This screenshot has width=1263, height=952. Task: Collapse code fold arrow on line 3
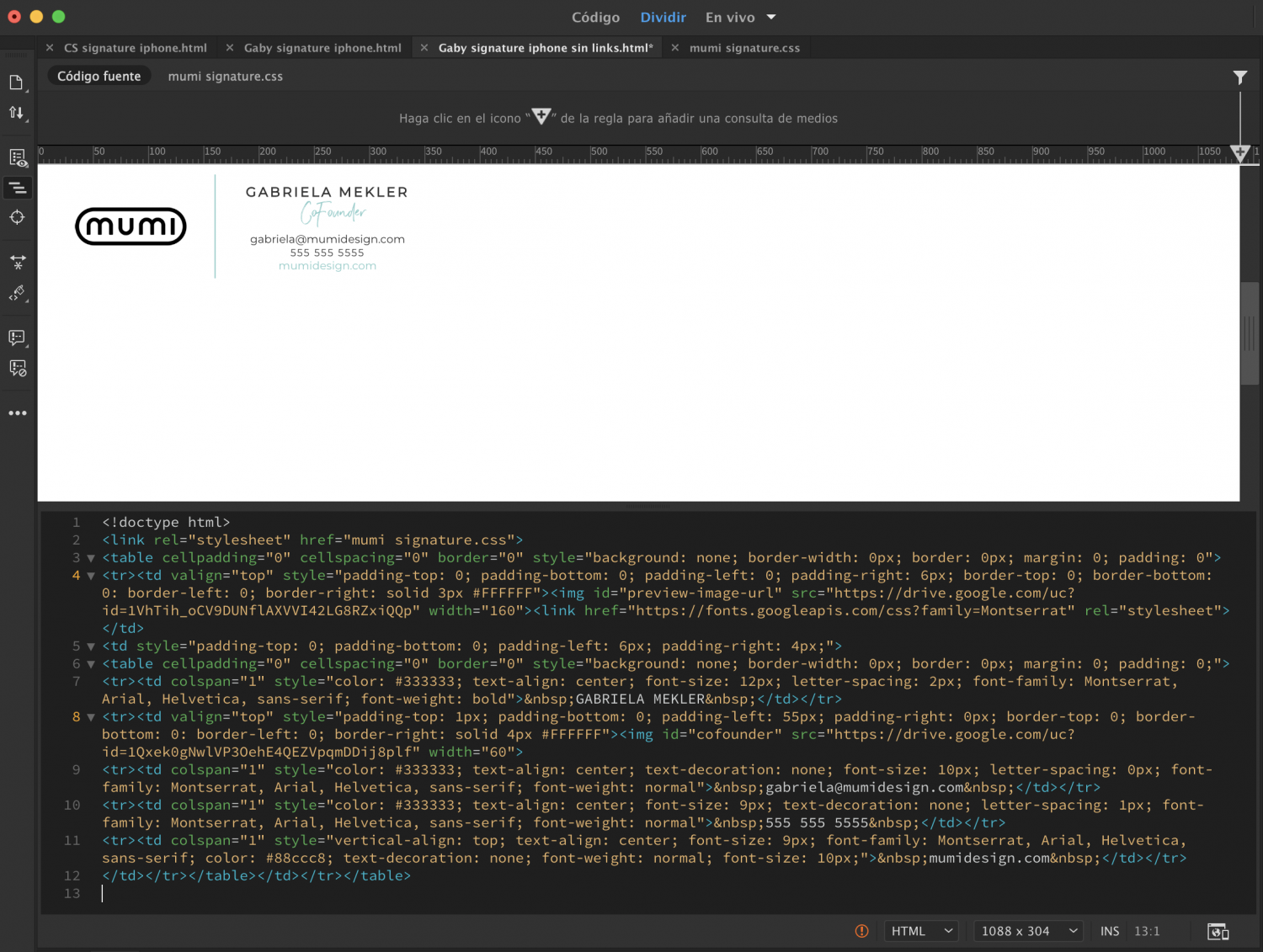(x=91, y=558)
